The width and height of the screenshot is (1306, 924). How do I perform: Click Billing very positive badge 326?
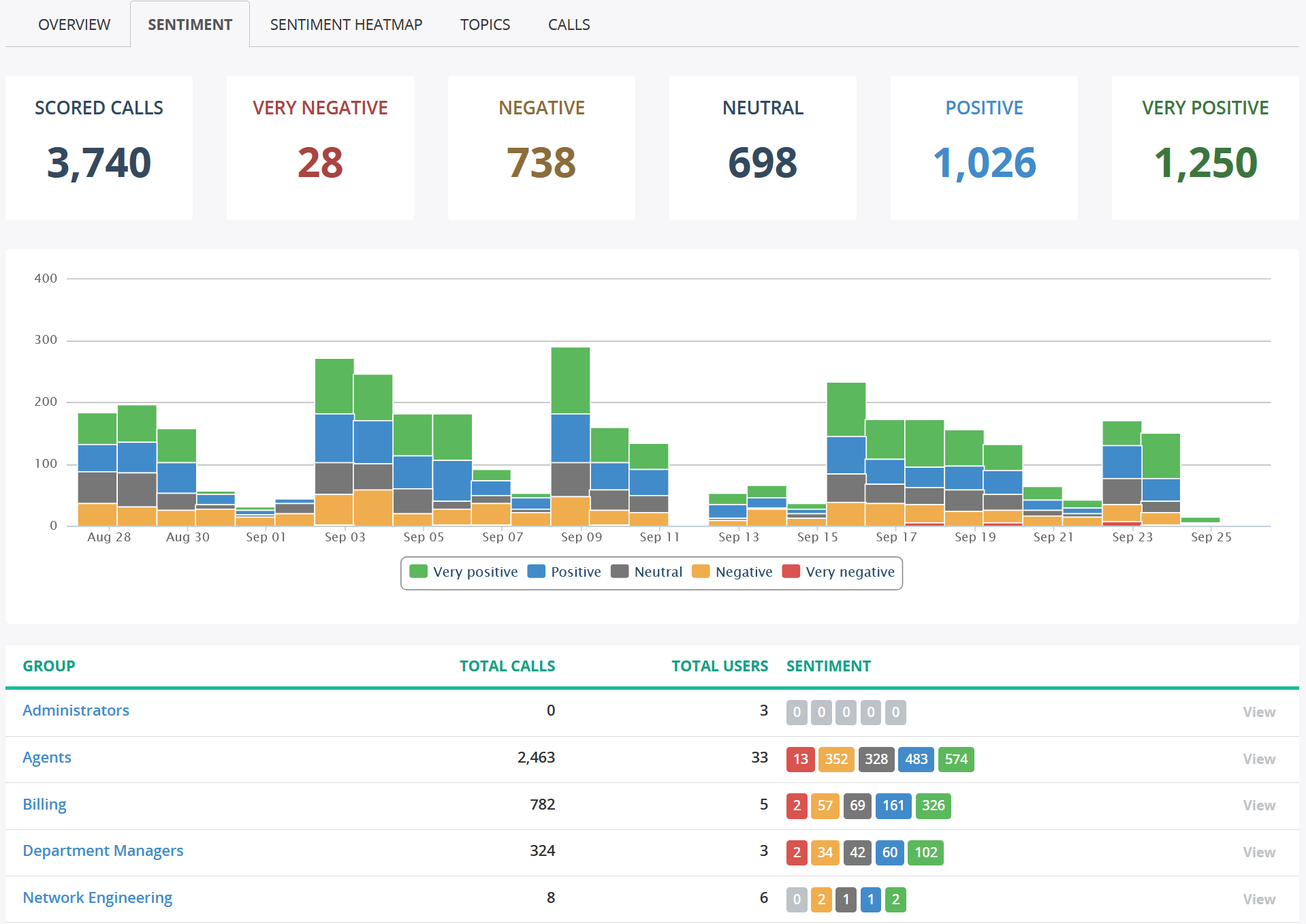click(933, 806)
